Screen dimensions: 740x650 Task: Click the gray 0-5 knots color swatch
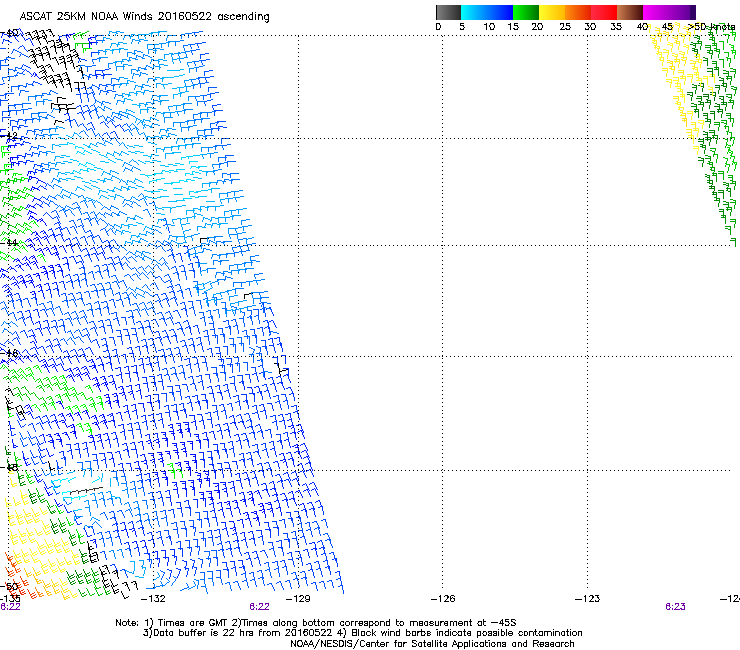tap(448, 12)
